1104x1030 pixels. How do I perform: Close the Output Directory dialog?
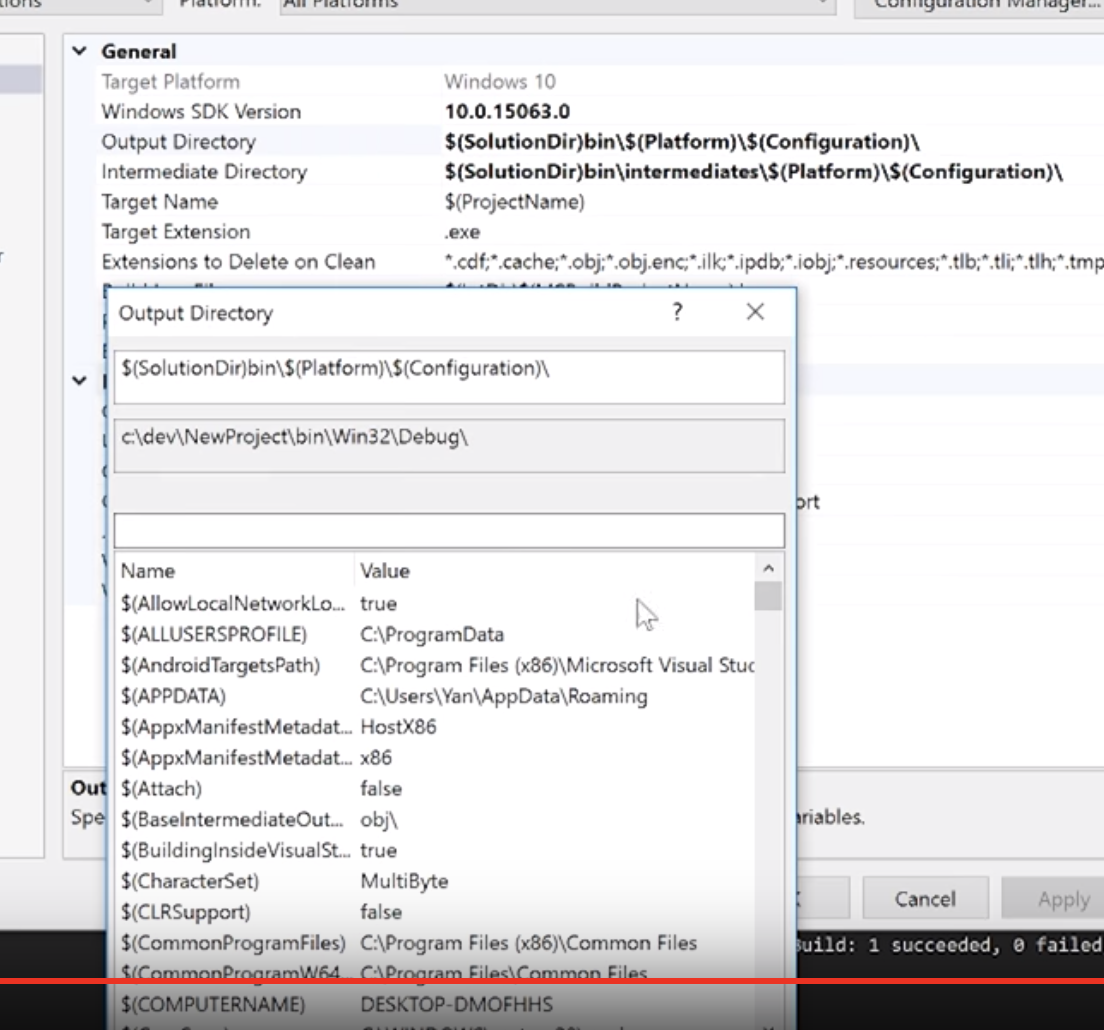point(755,312)
